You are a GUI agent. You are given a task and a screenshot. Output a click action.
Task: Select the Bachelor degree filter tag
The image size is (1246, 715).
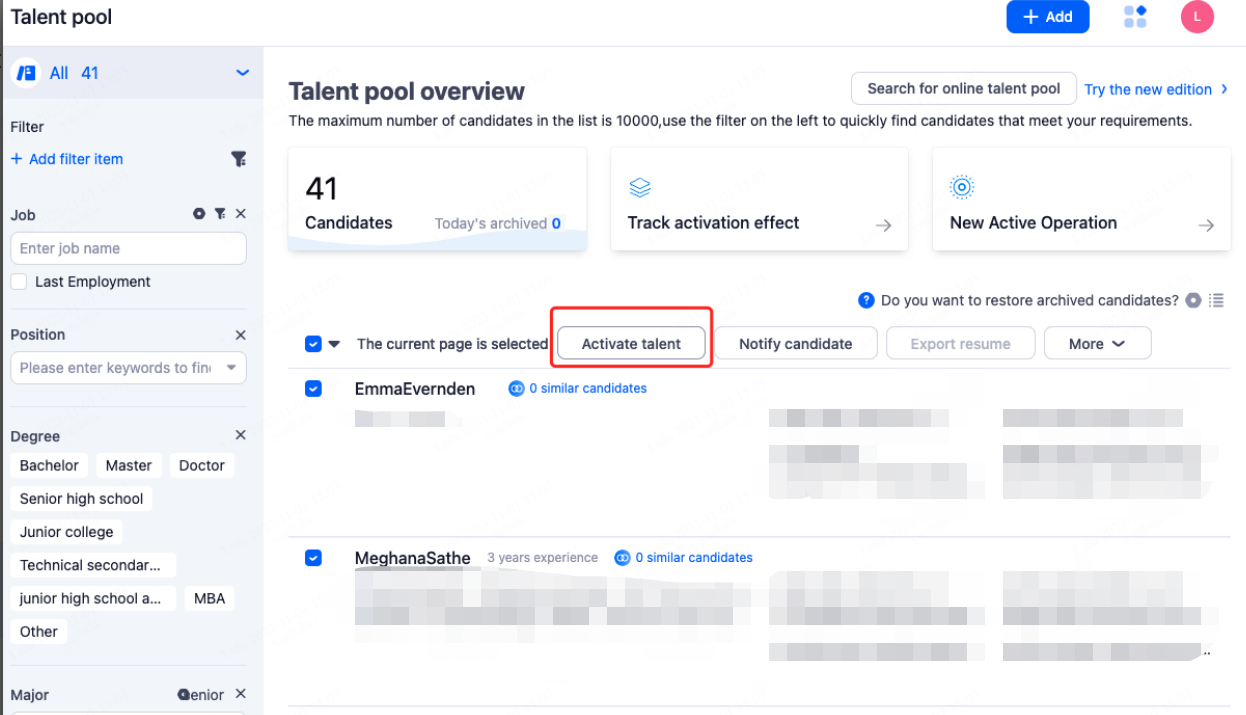49,466
